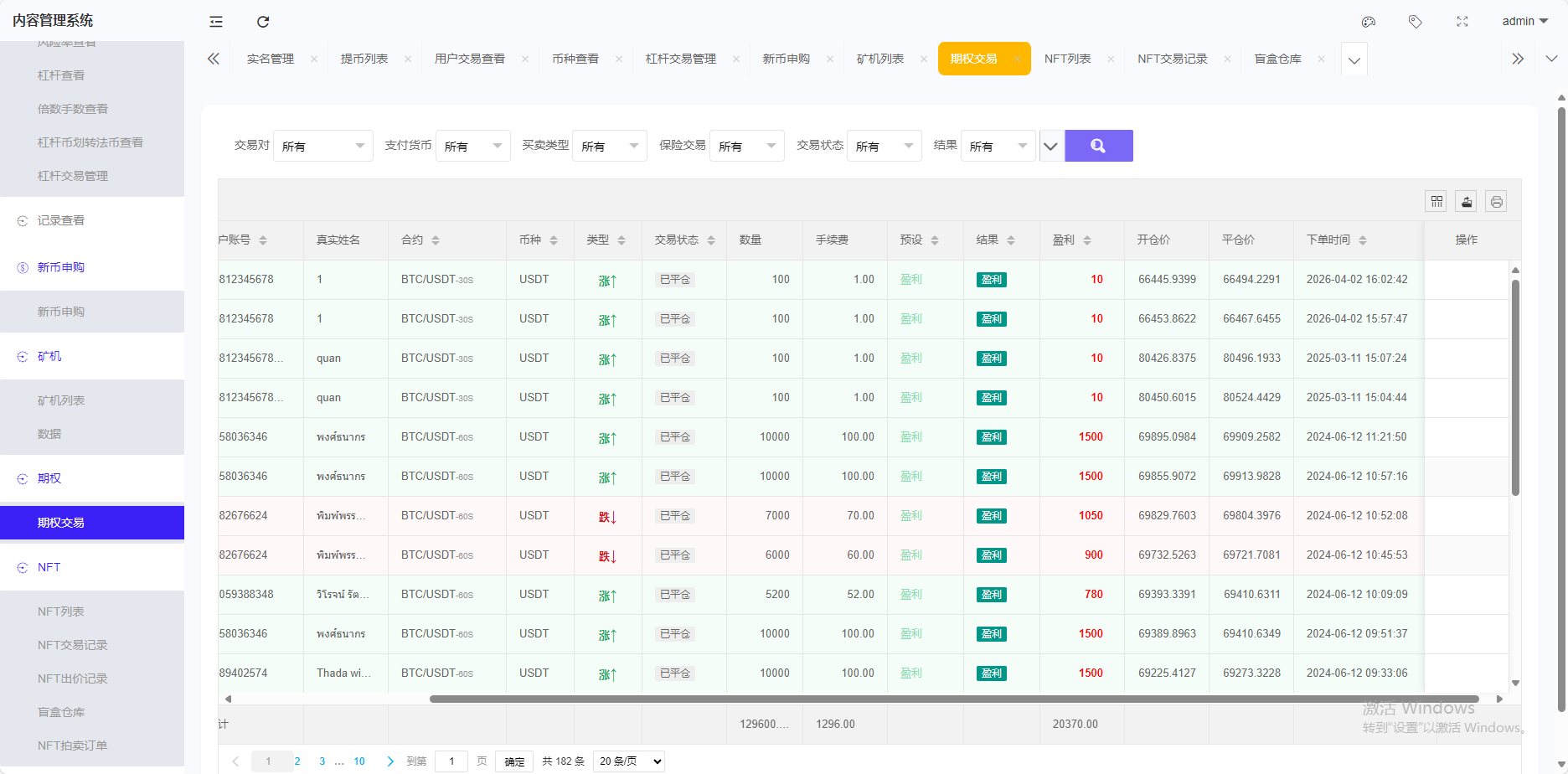The width and height of the screenshot is (1568, 774).
Task: Switch to the NFT交易记录 tab
Action: pyautogui.click(x=1173, y=59)
